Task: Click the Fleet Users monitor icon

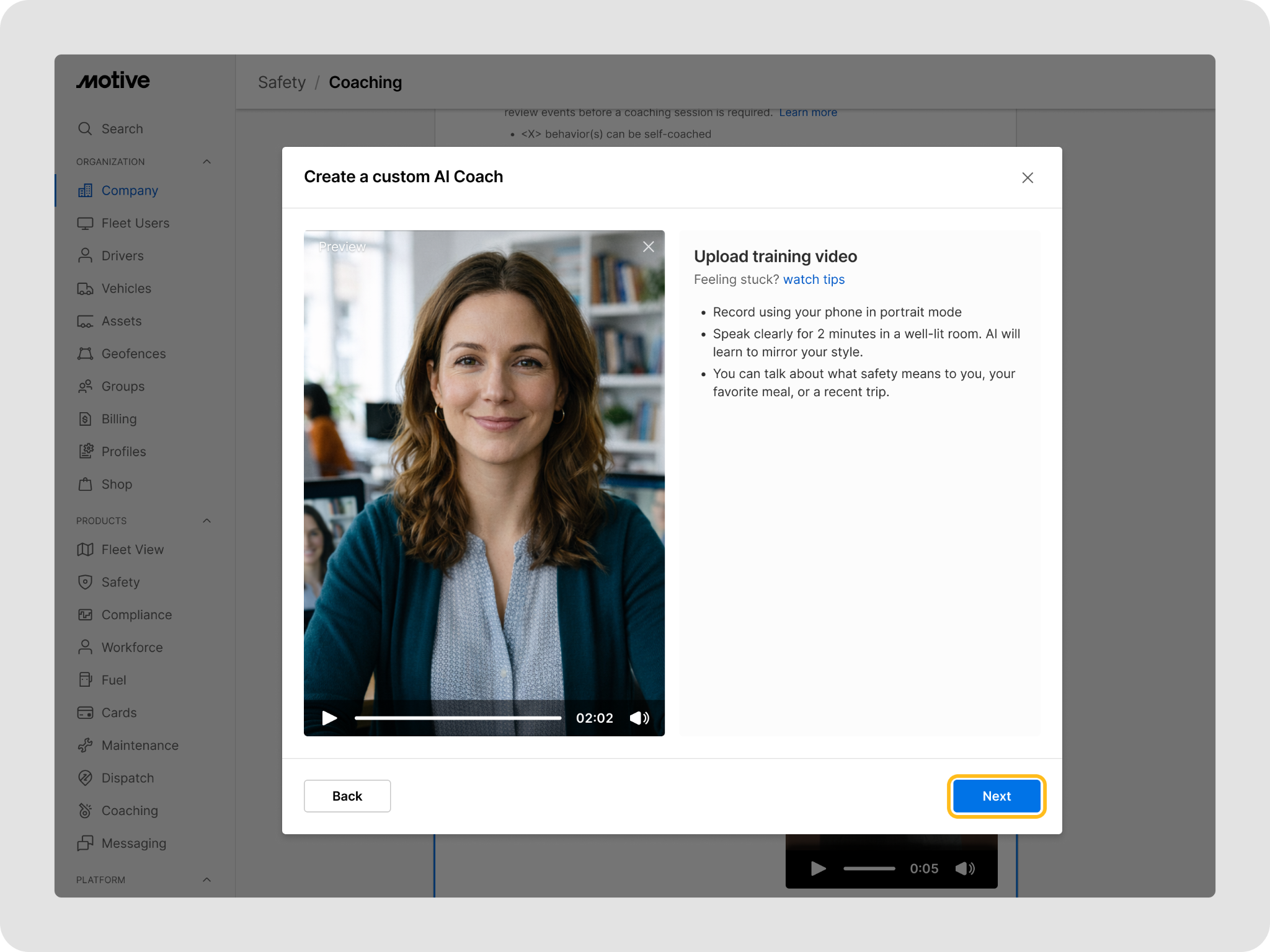Action: (x=85, y=223)
